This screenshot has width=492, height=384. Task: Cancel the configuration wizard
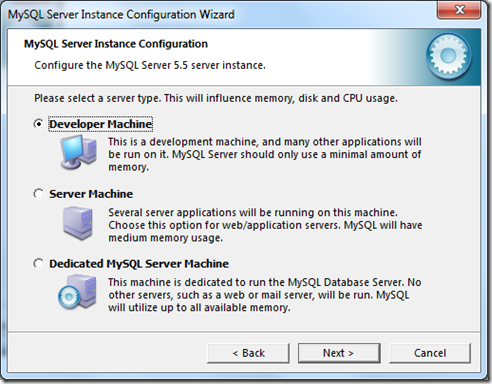click(x=430, y=353)
